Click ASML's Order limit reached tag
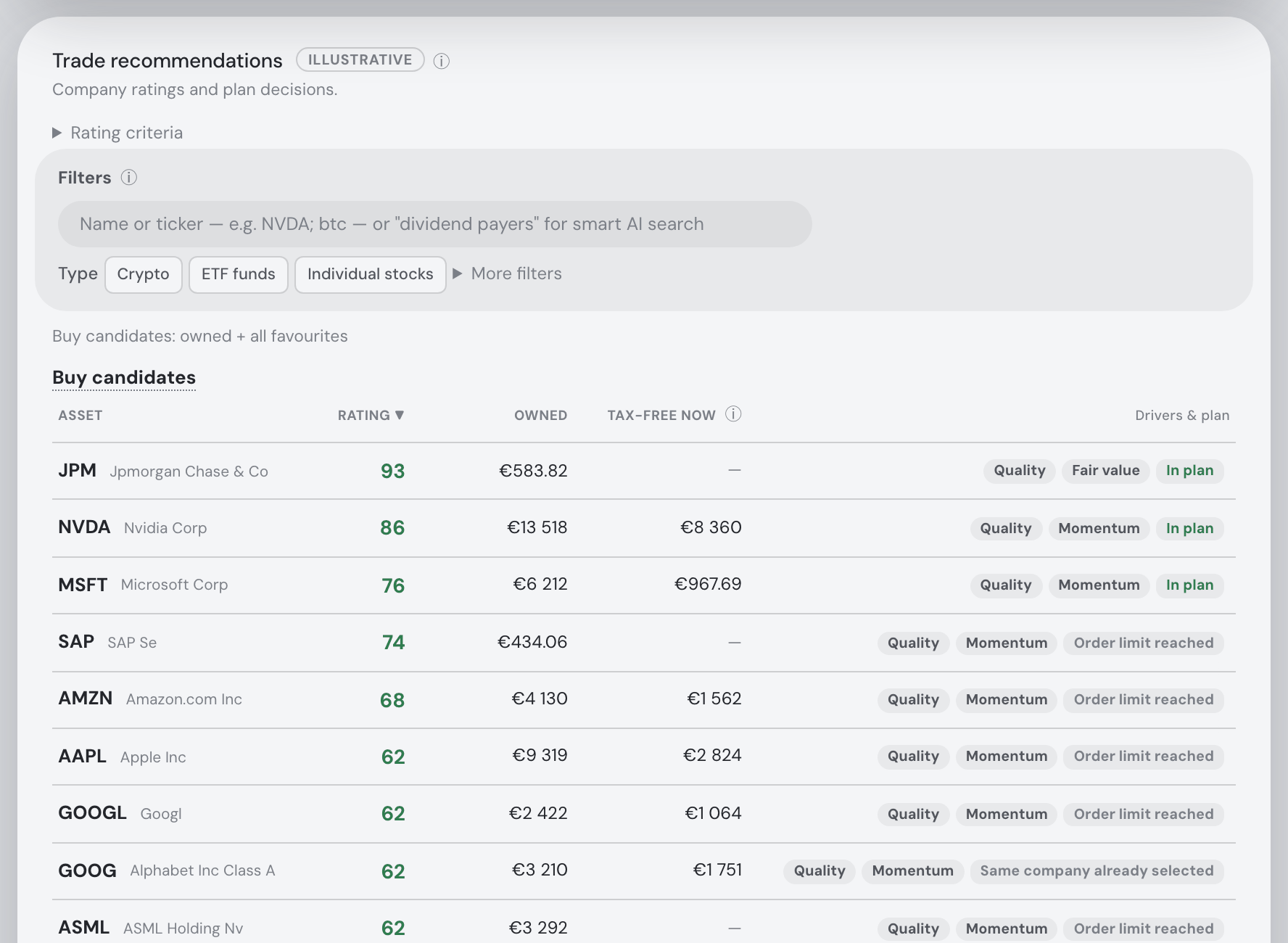 coord(1144,929)
